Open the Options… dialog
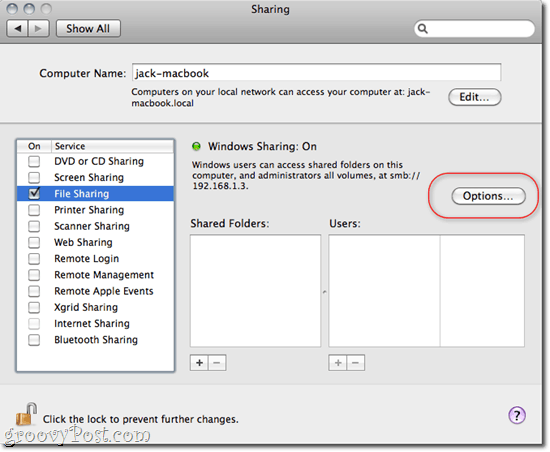Viewport: 550px width, 452px height. pos(488,196)
